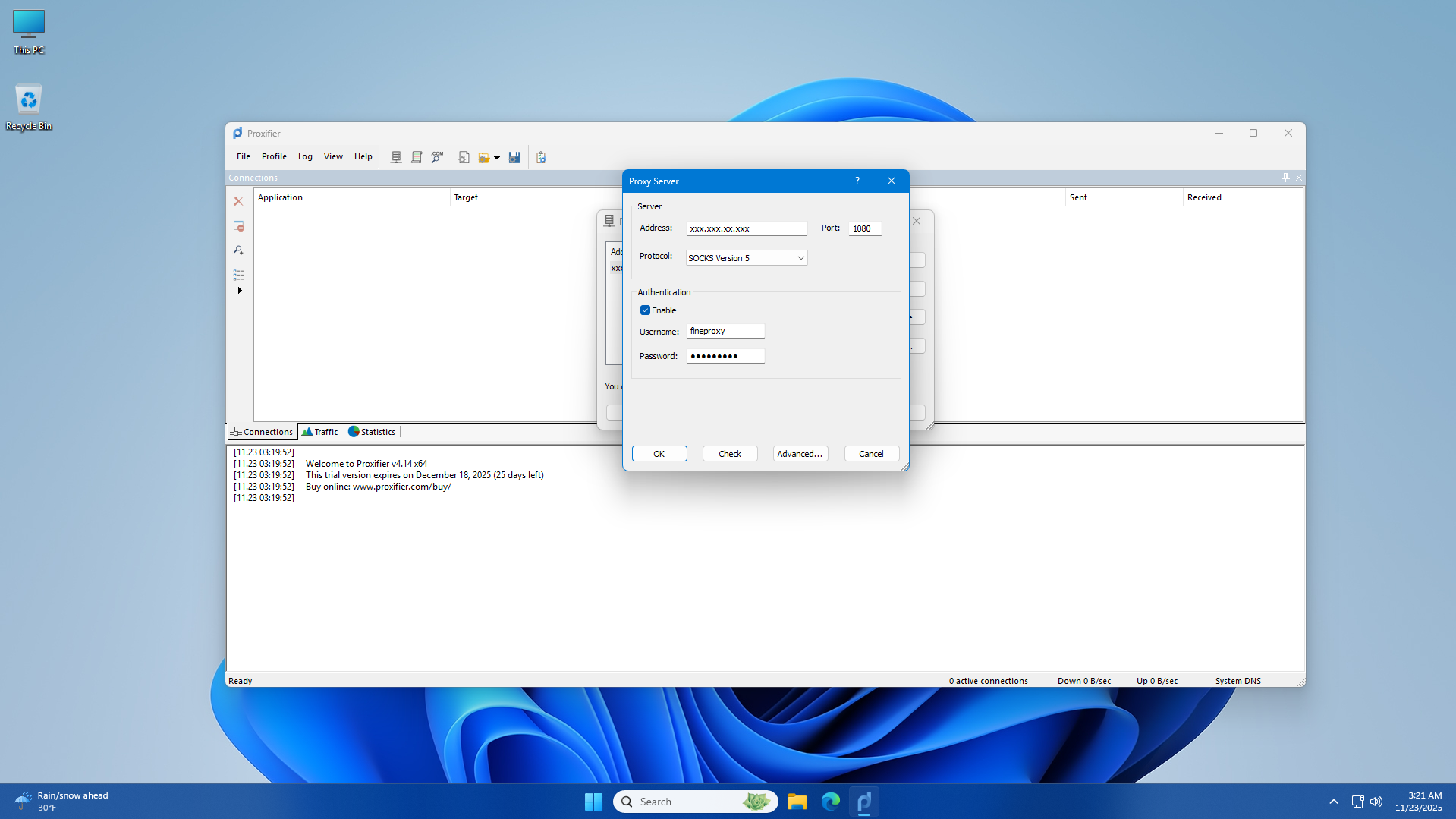Click the Check button to test proxy
The width and height of the screenshot is (1456, 819).
tap(730, 454)
